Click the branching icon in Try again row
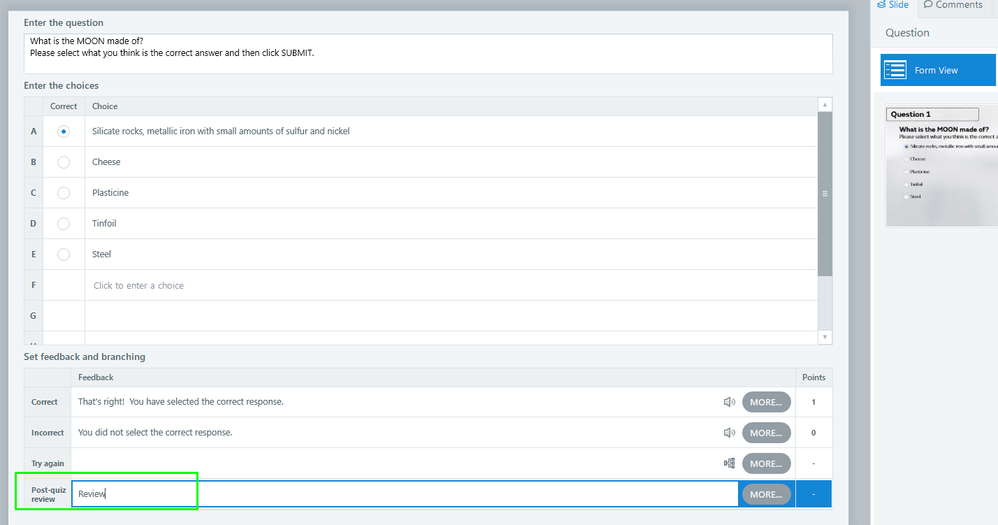Viewport: 998px width, 525px height. 729,463
